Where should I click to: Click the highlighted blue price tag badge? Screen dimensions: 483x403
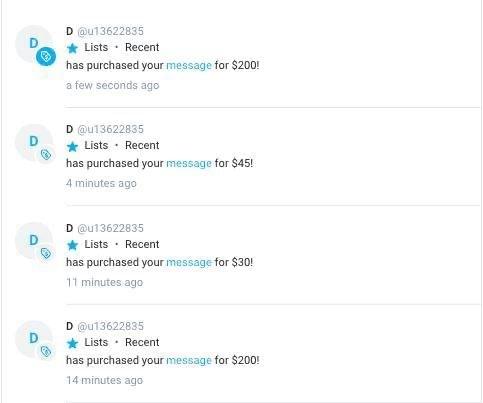[x=46, y=56]
